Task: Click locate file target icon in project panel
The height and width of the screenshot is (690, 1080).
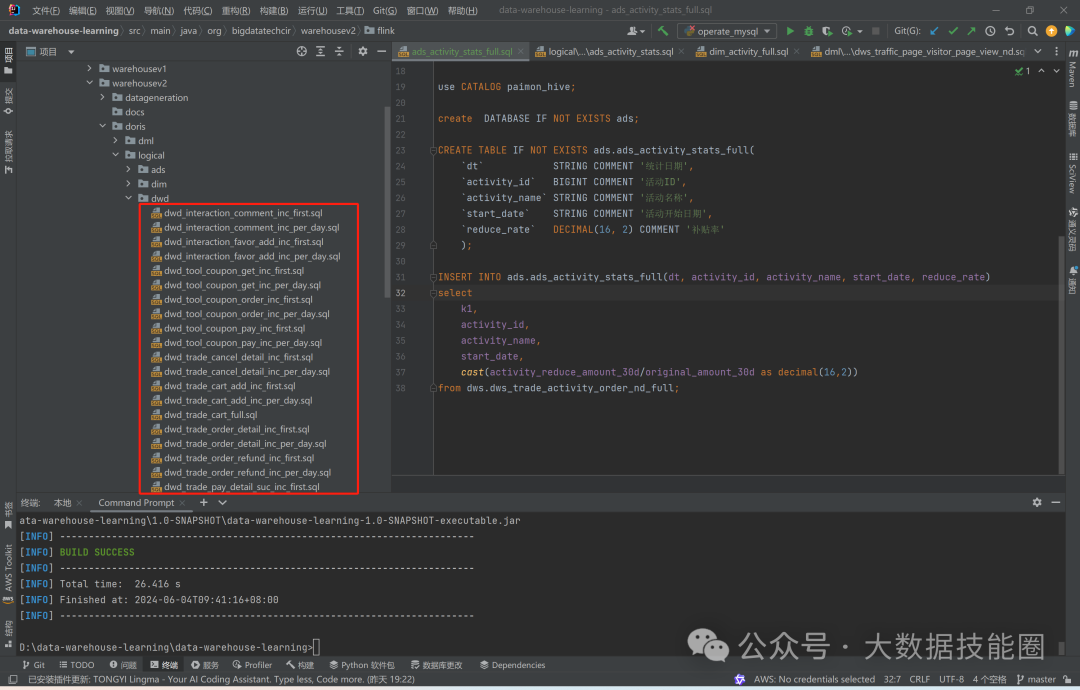Action: (302, 51)
